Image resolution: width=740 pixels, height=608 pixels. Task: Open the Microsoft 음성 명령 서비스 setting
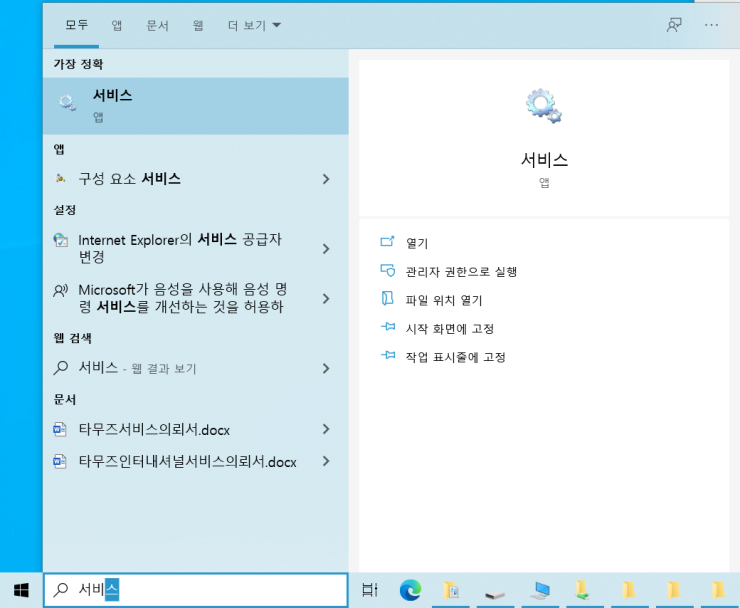195,298
